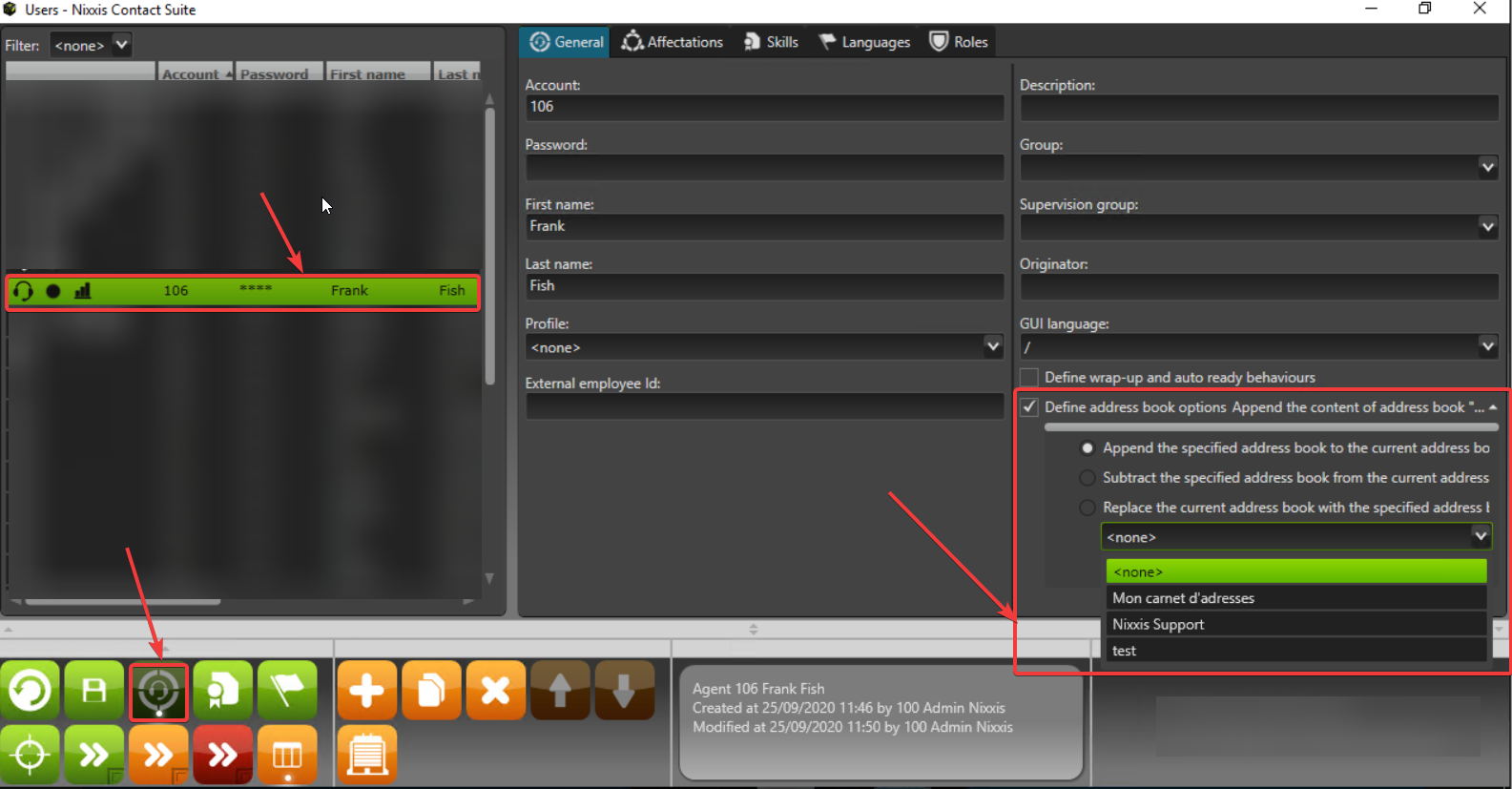Click the green crosshair target button
The image size is (1512, 789).
pyautogui.click(x=31, y=755)
